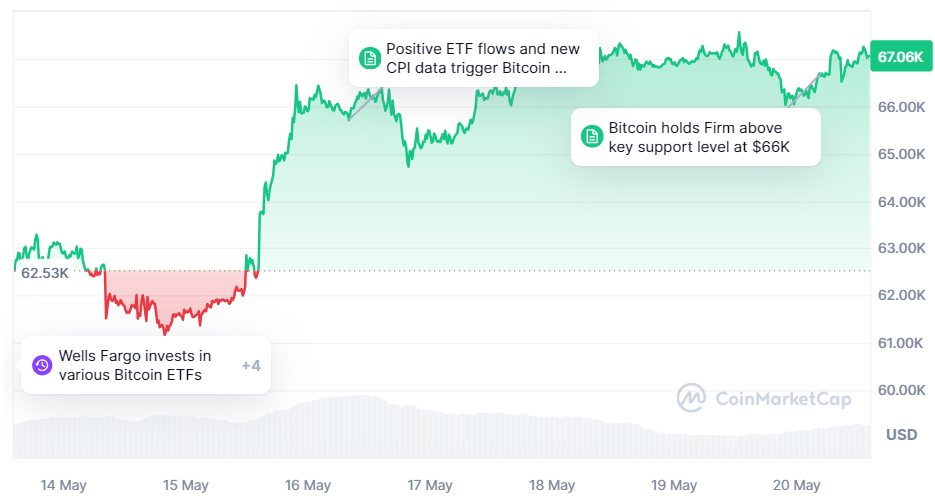Screen dimensions: 935x500
Task: Open the Bitcoin holds Firm above support headline
Action: coord(698,138)
